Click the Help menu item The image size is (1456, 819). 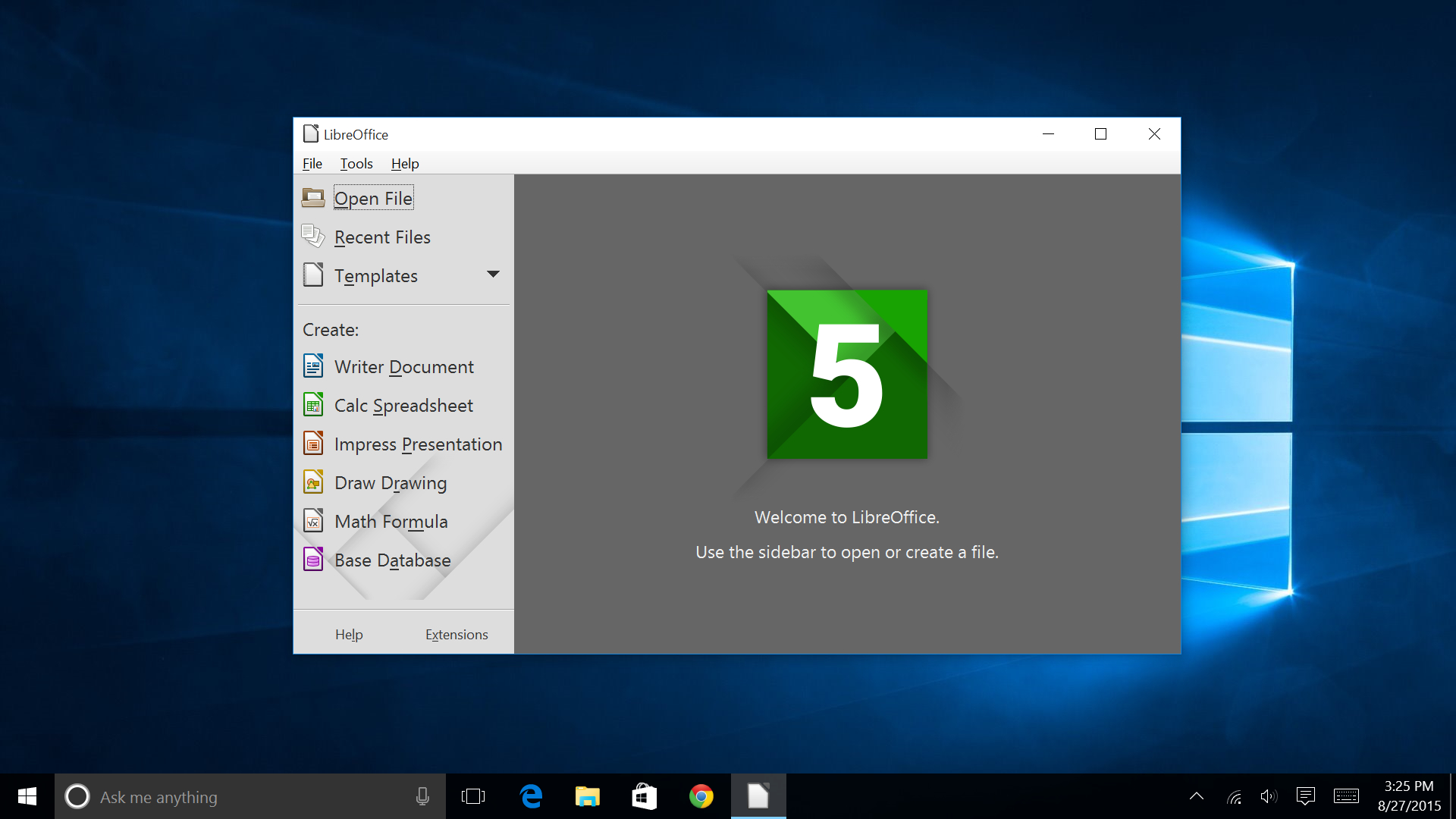click(404, 163)
